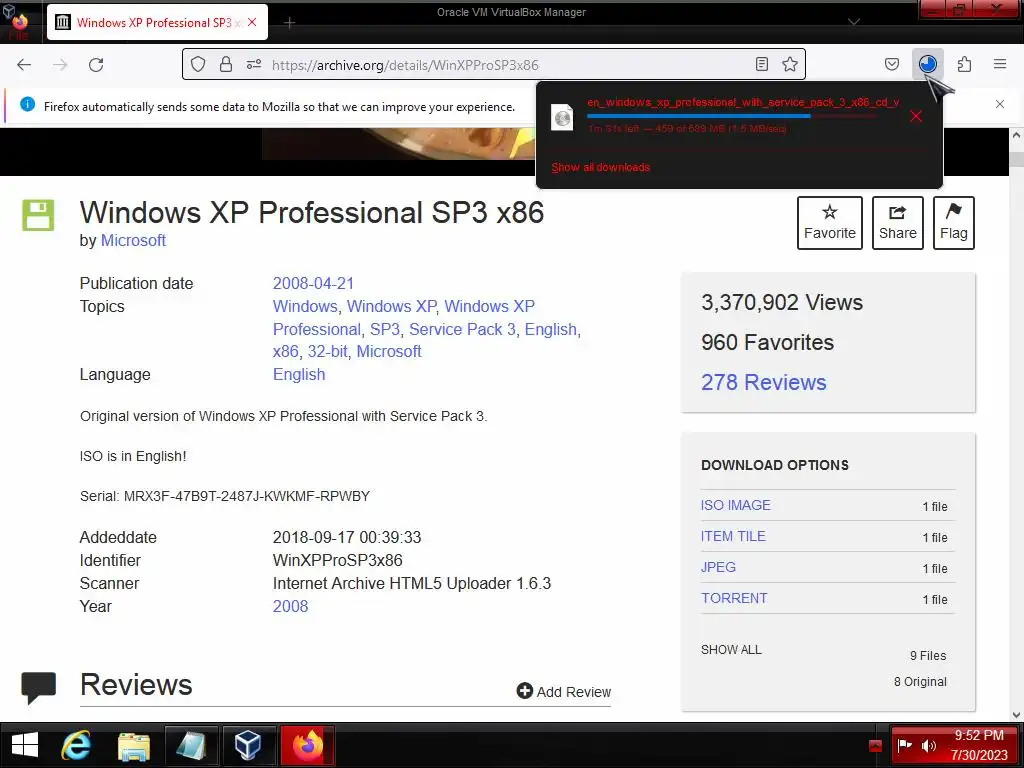Open the Windows XP topic link
Image resolution: width=1024 pixels, height=768 pixels.
tap(391, 306)
